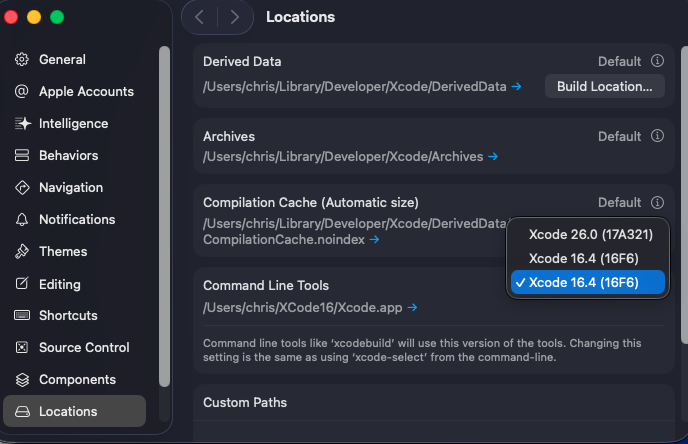
Task: Click the red close window button
Action: pos(11,17)
